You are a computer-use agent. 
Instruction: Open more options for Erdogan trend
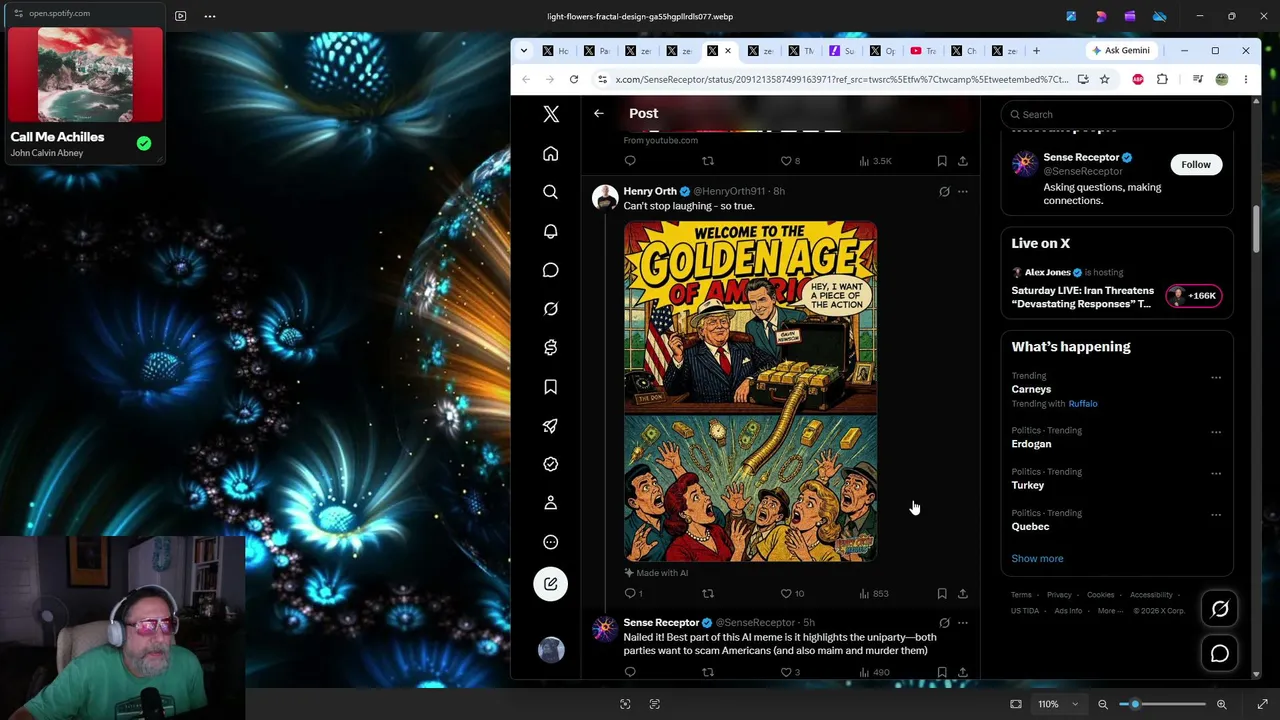[1216, 432]
